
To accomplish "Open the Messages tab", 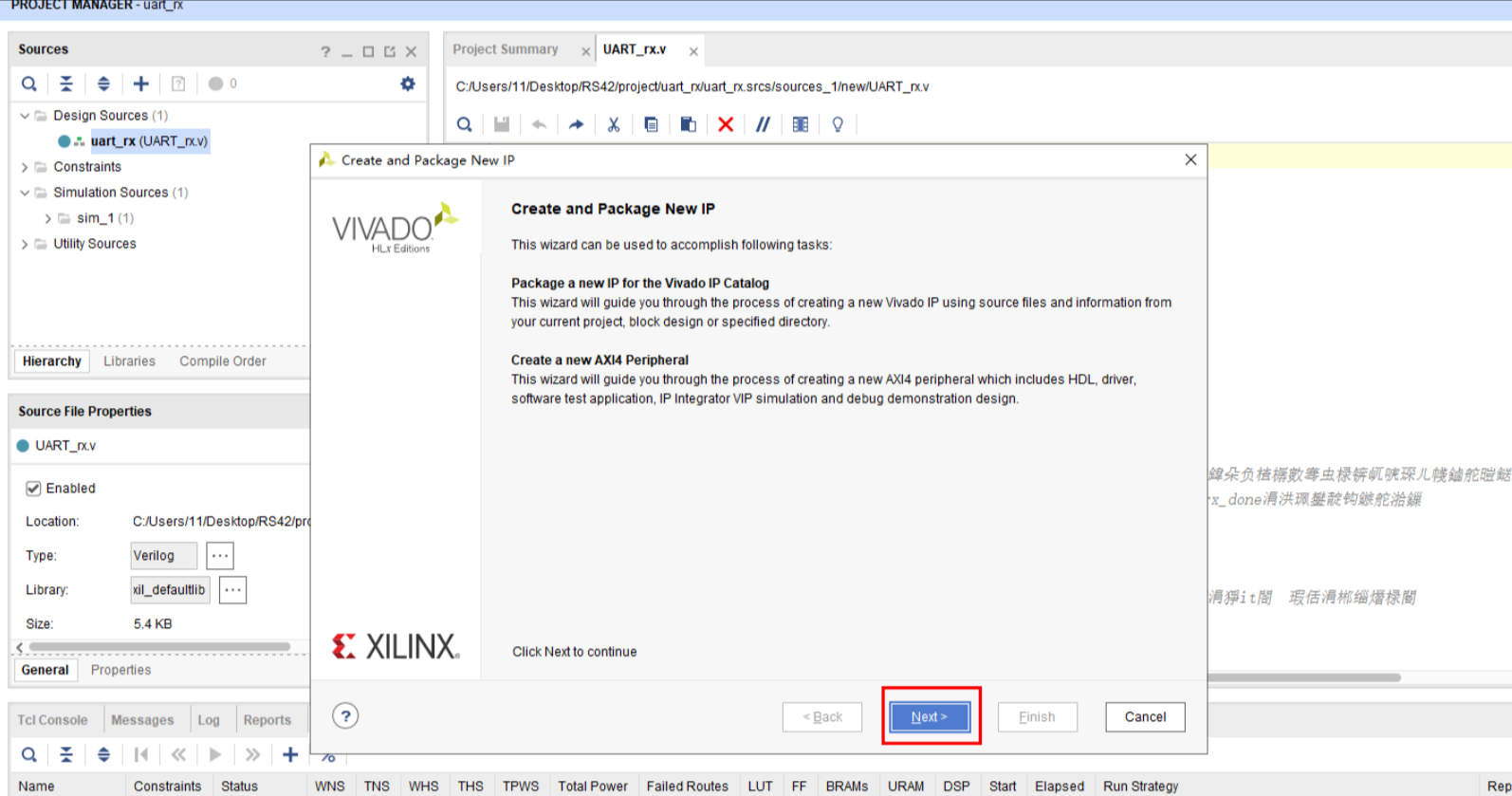I will (142, 720).
